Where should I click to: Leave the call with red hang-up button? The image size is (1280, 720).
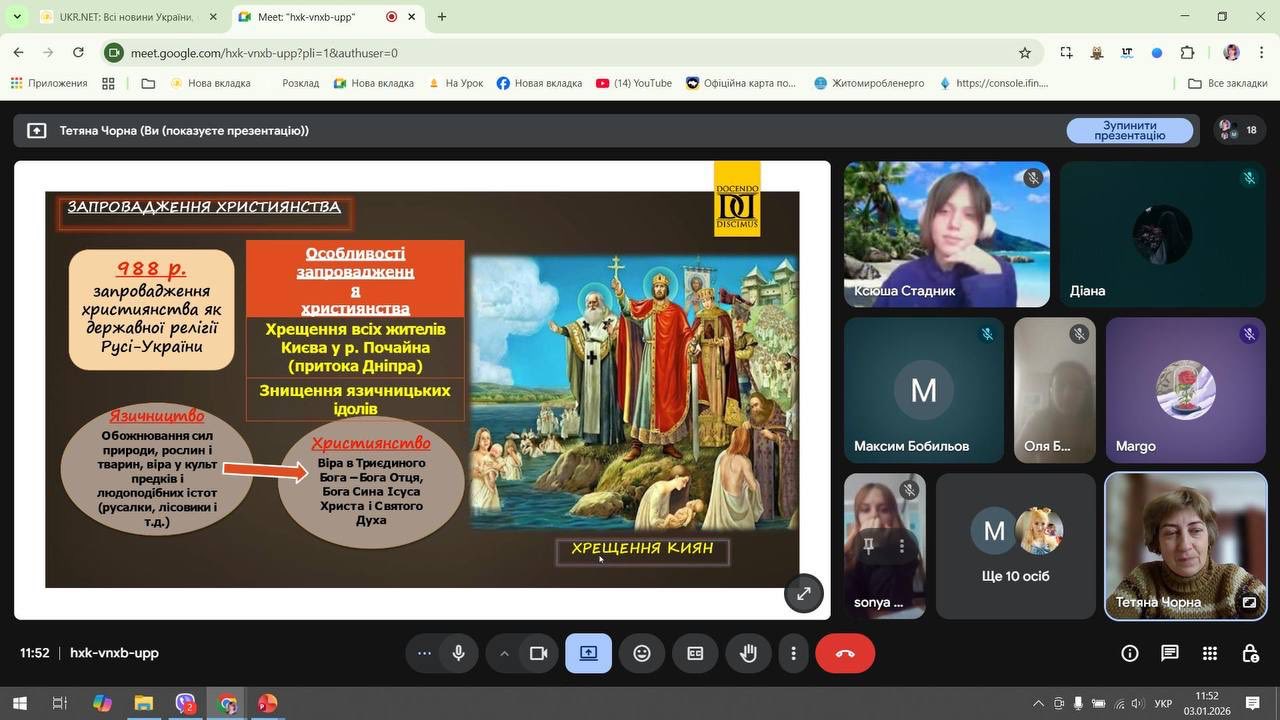[845, 653]
